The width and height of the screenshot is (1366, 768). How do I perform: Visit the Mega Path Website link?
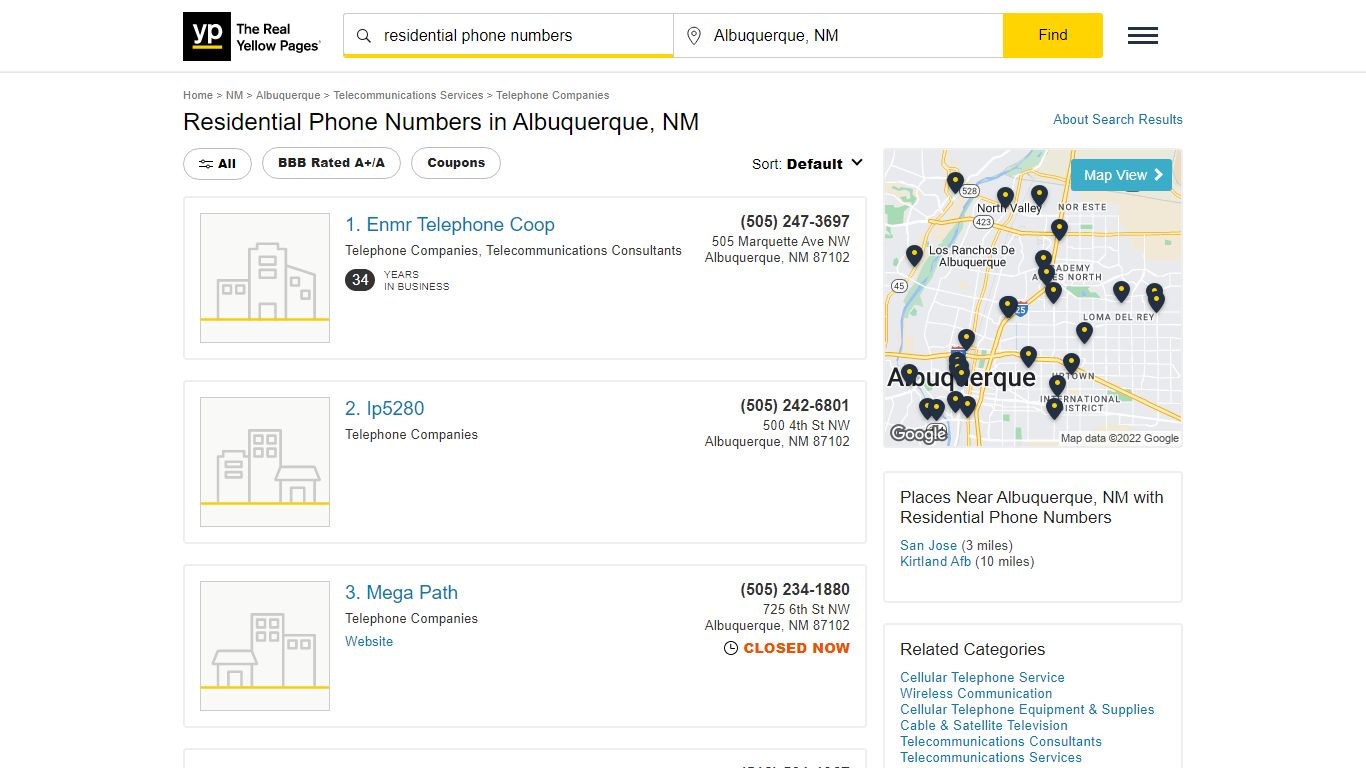tap(369, 642)
